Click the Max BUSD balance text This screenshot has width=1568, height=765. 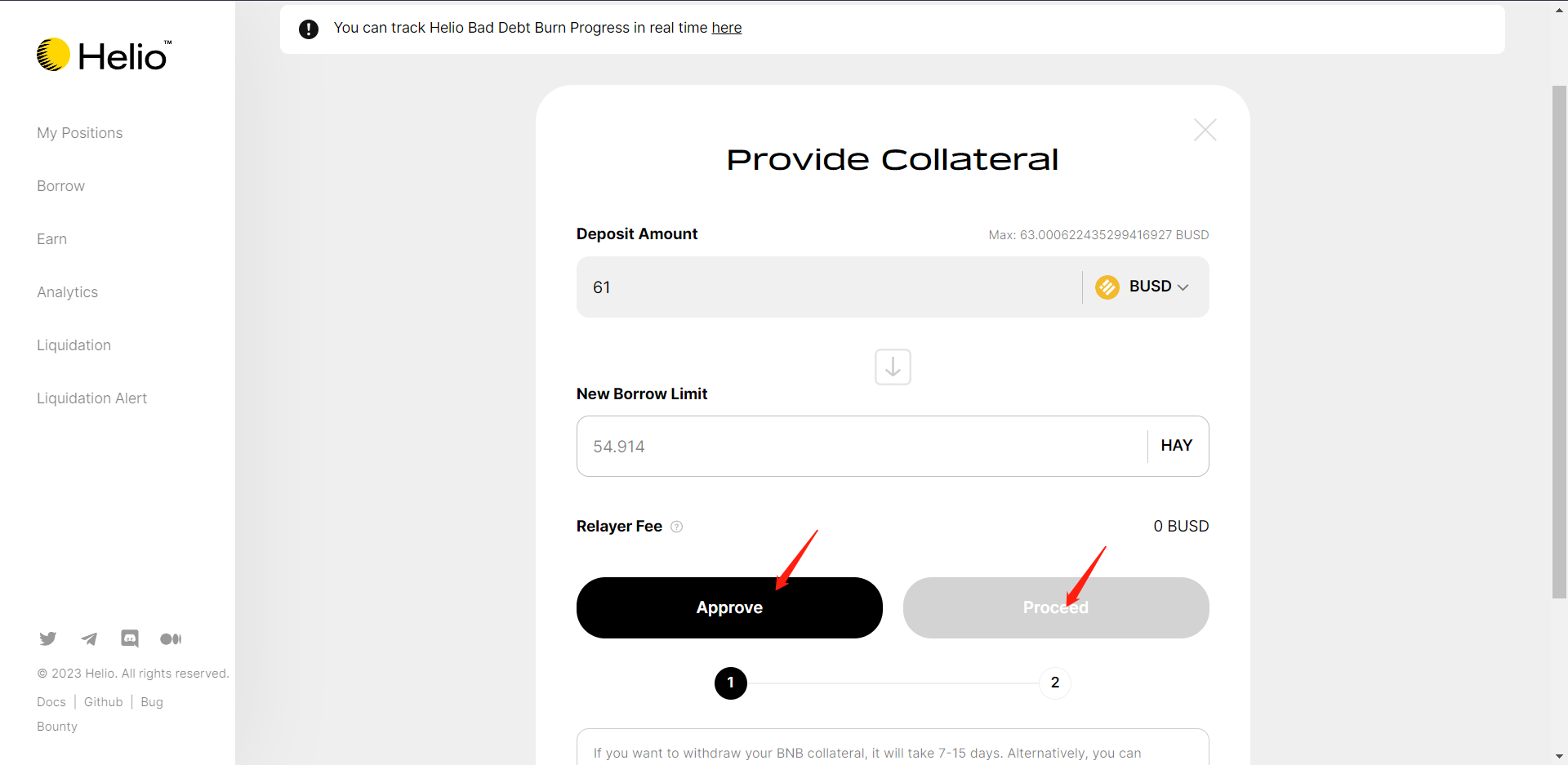pyautogui.click(x=1098, y=235)
